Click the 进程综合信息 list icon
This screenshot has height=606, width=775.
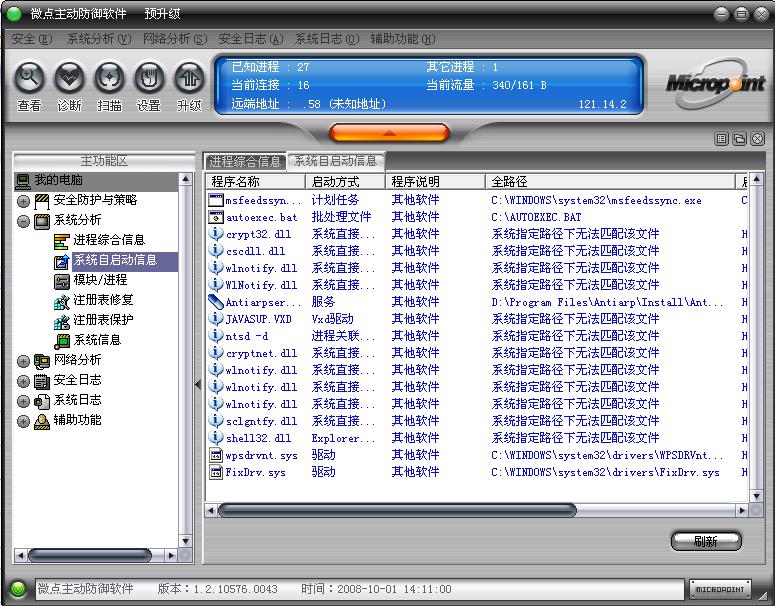click(x=61, y=241)
